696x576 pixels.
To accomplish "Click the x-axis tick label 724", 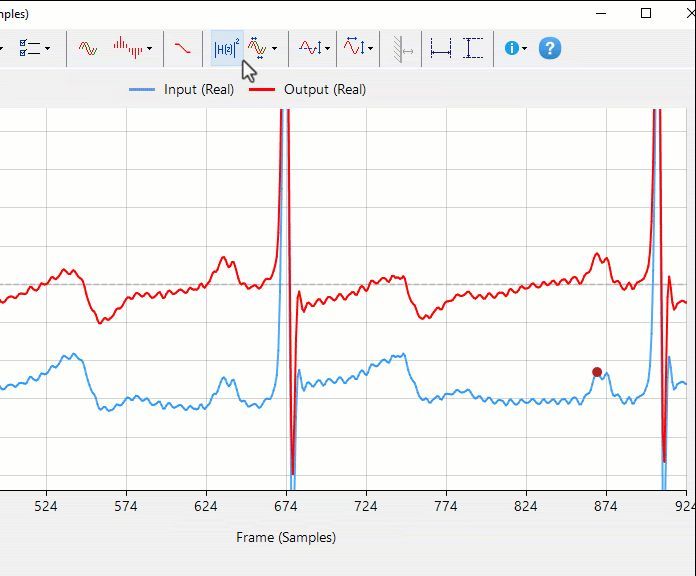I will 366,506.
